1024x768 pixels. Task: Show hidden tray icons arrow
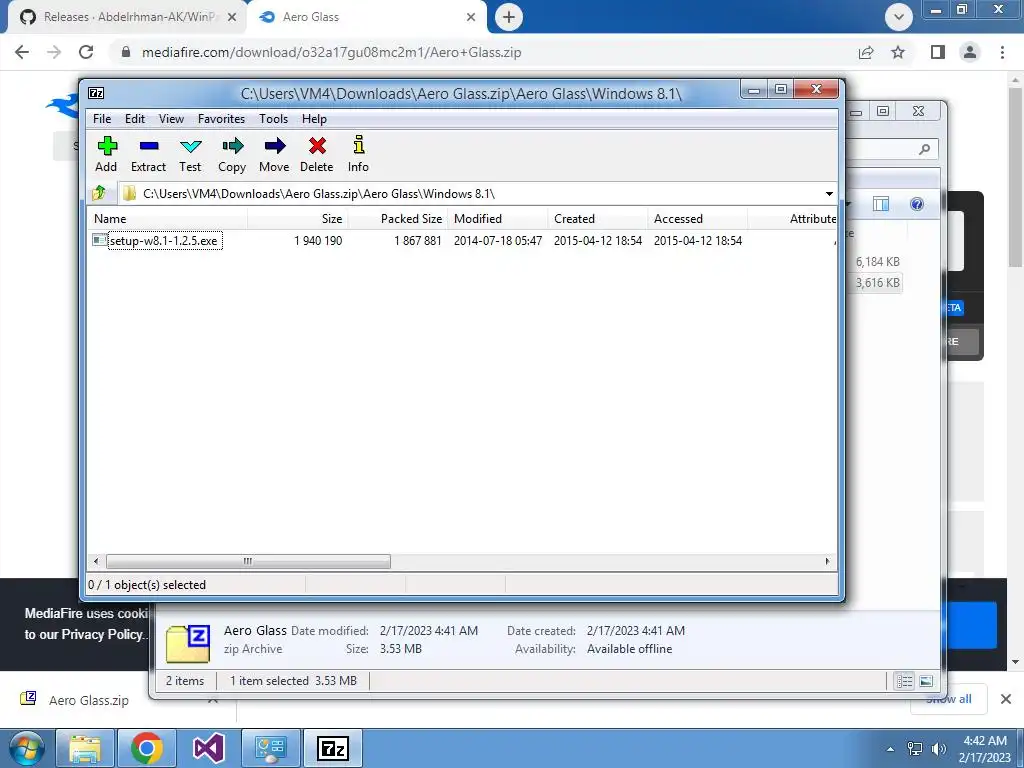click(x=890, y=749)
